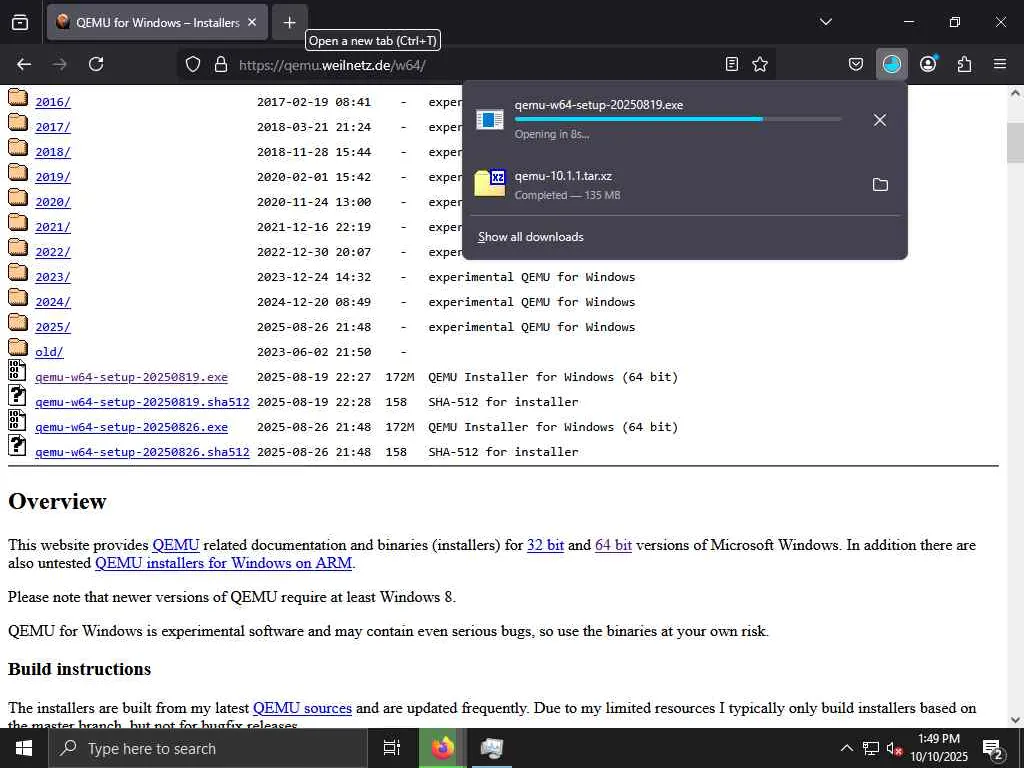Click the folder icon beside 2023/
The image size is (1024, 768).
pyautogui.click(x=18, y=272)
